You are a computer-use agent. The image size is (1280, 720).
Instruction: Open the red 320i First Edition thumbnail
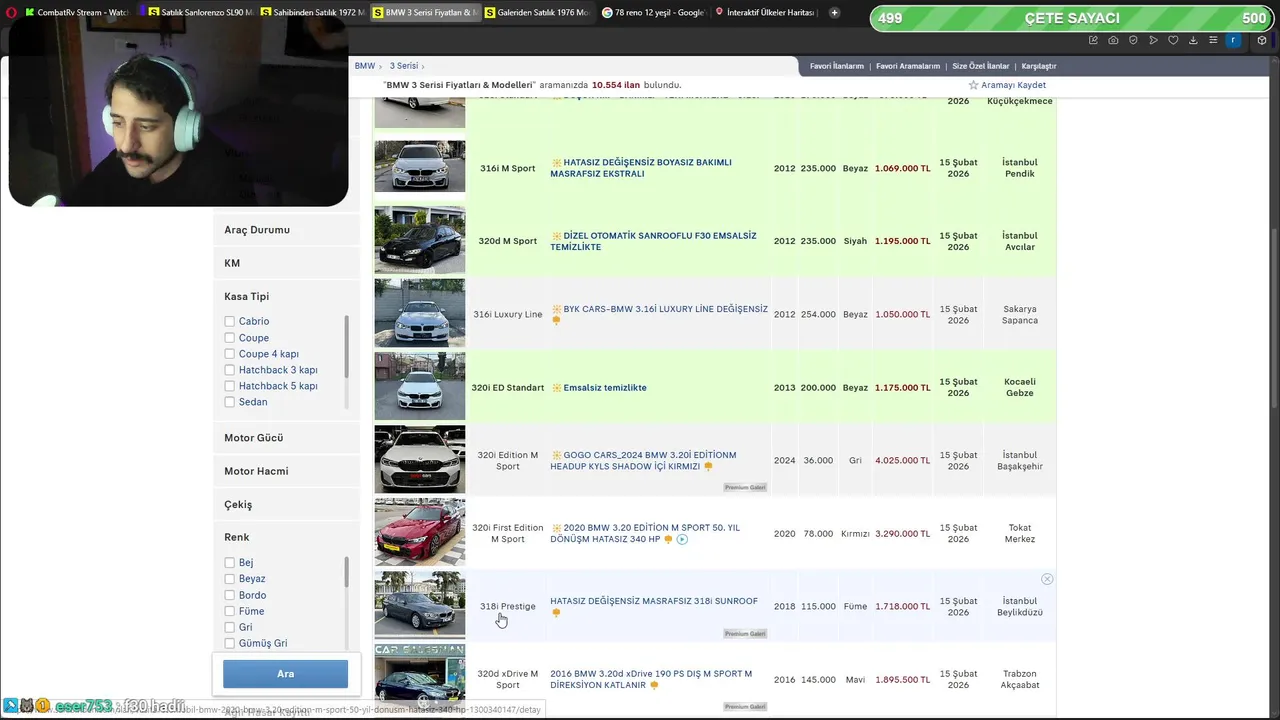tap(420, 532)
